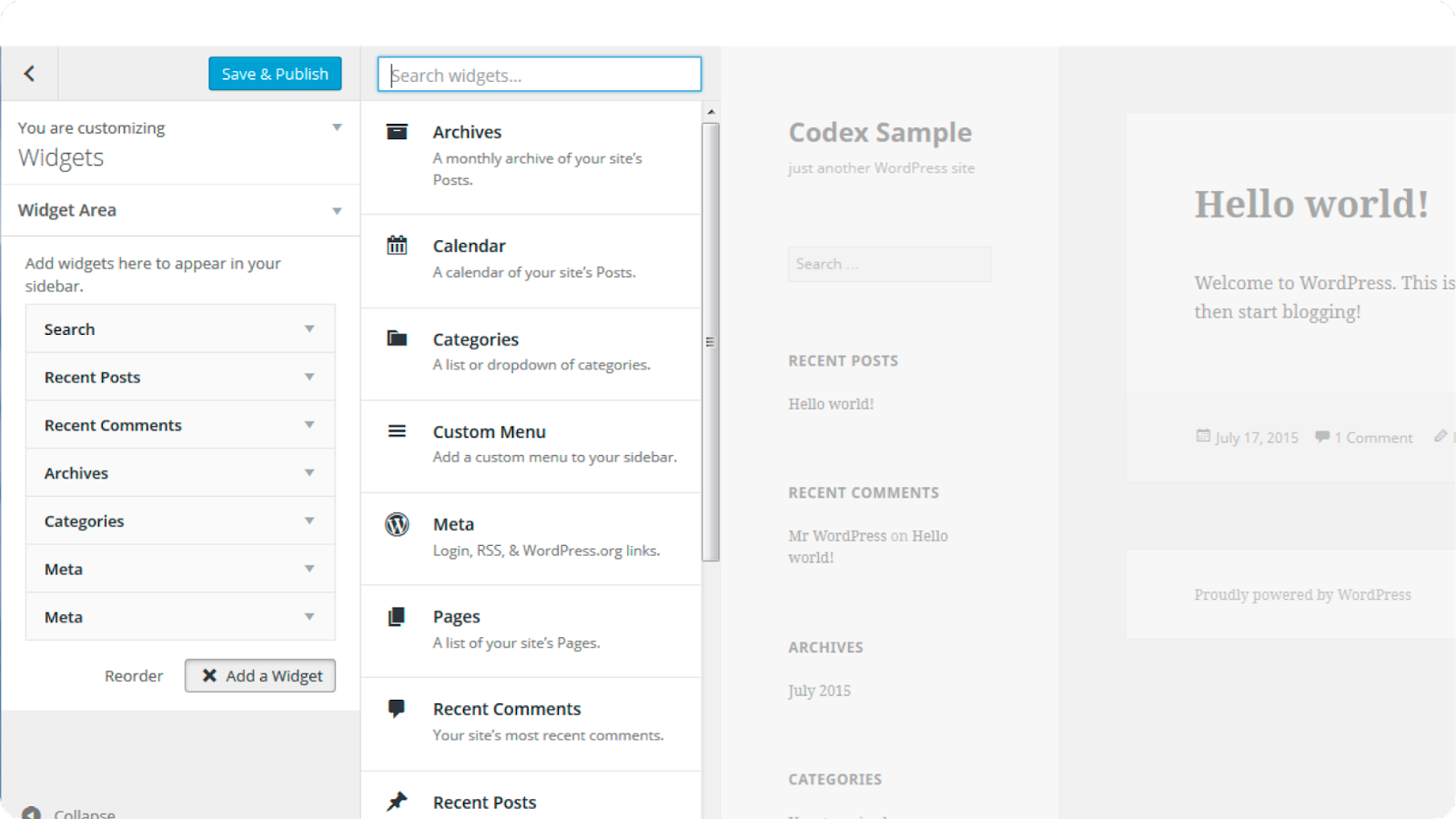Click the widget list vertical scrollbar thumb
Screen dimensions: 1456x819
pyautogui.click(x=711, y=342)
